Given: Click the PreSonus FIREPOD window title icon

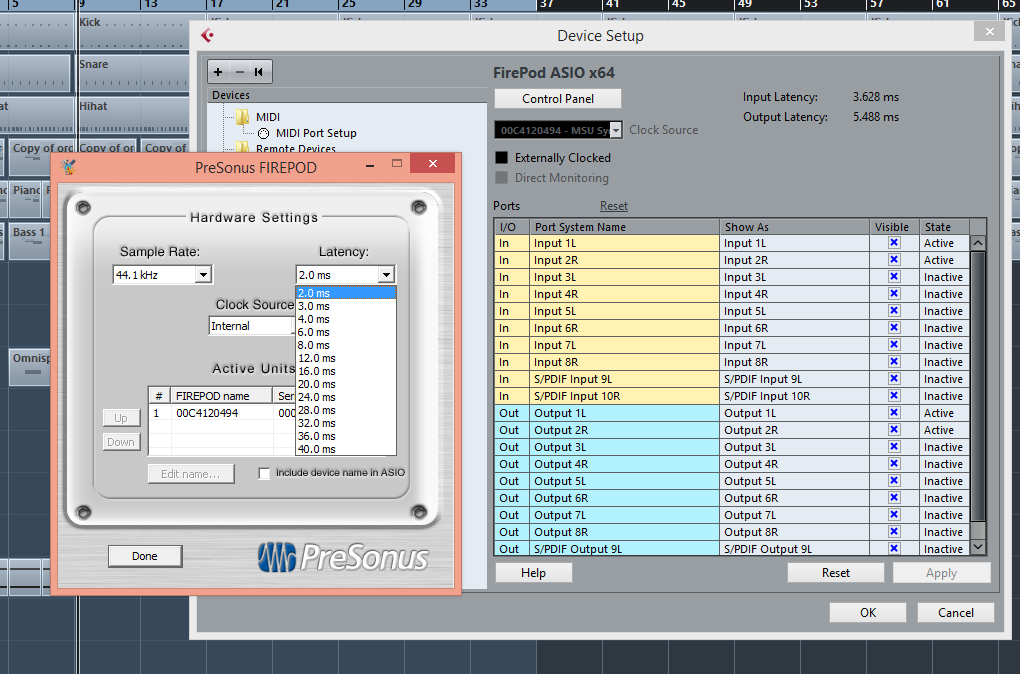Looking at the screenshot, I should click(68, 167).
